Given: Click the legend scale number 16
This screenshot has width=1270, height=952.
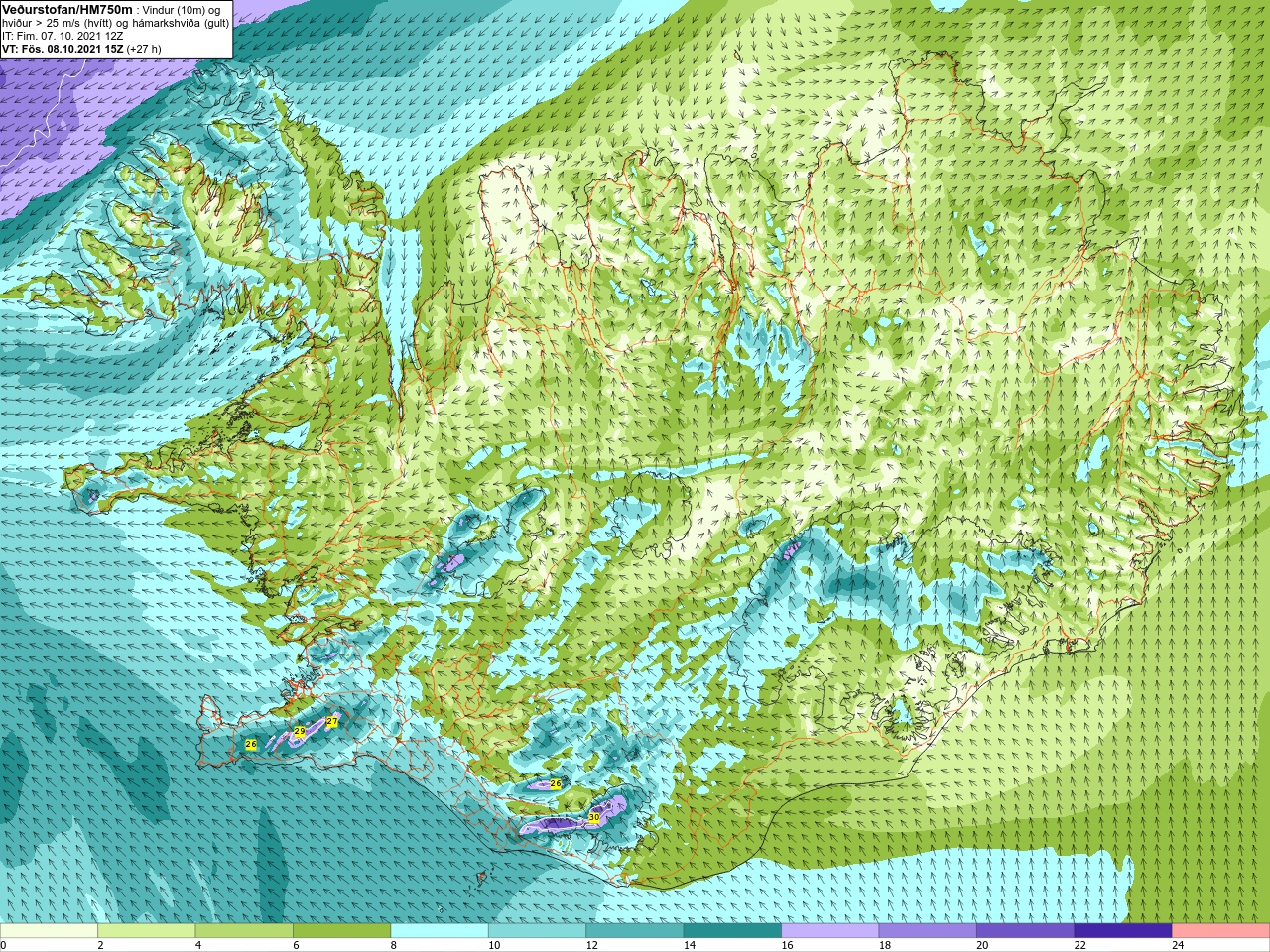Looking at the screenshot, I should tap(787, 945).
